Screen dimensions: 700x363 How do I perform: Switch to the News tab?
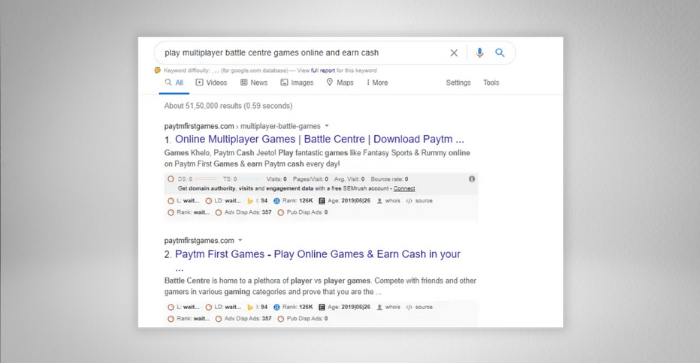254,83
